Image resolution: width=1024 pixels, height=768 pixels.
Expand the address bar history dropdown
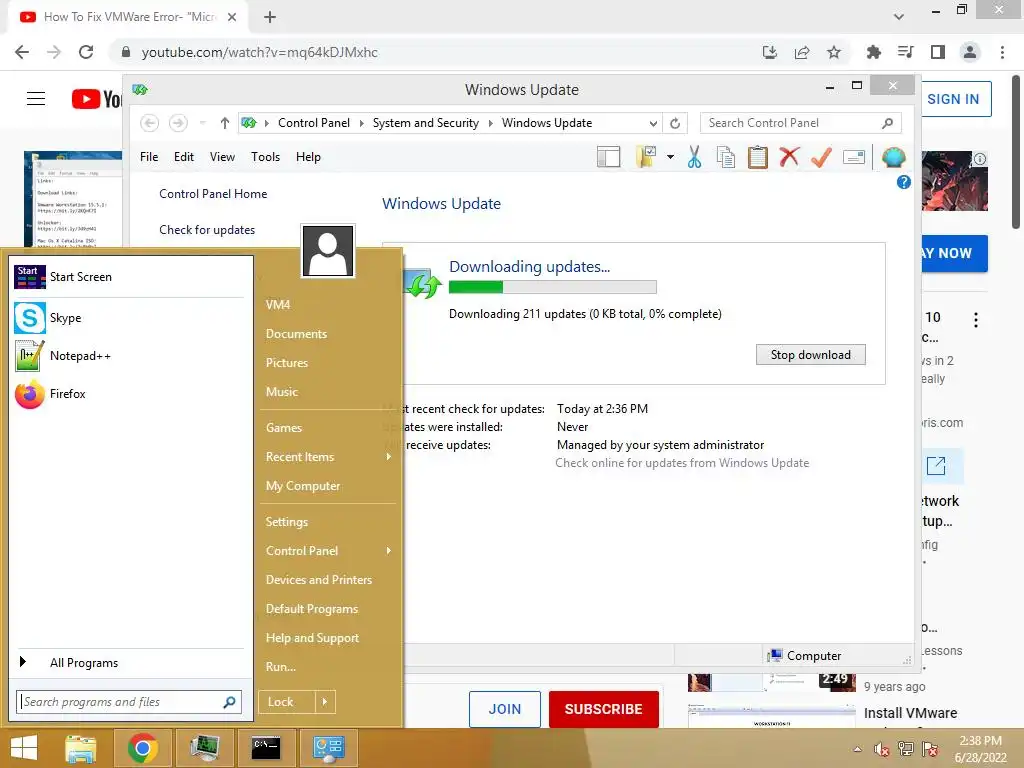coord(653,123)
